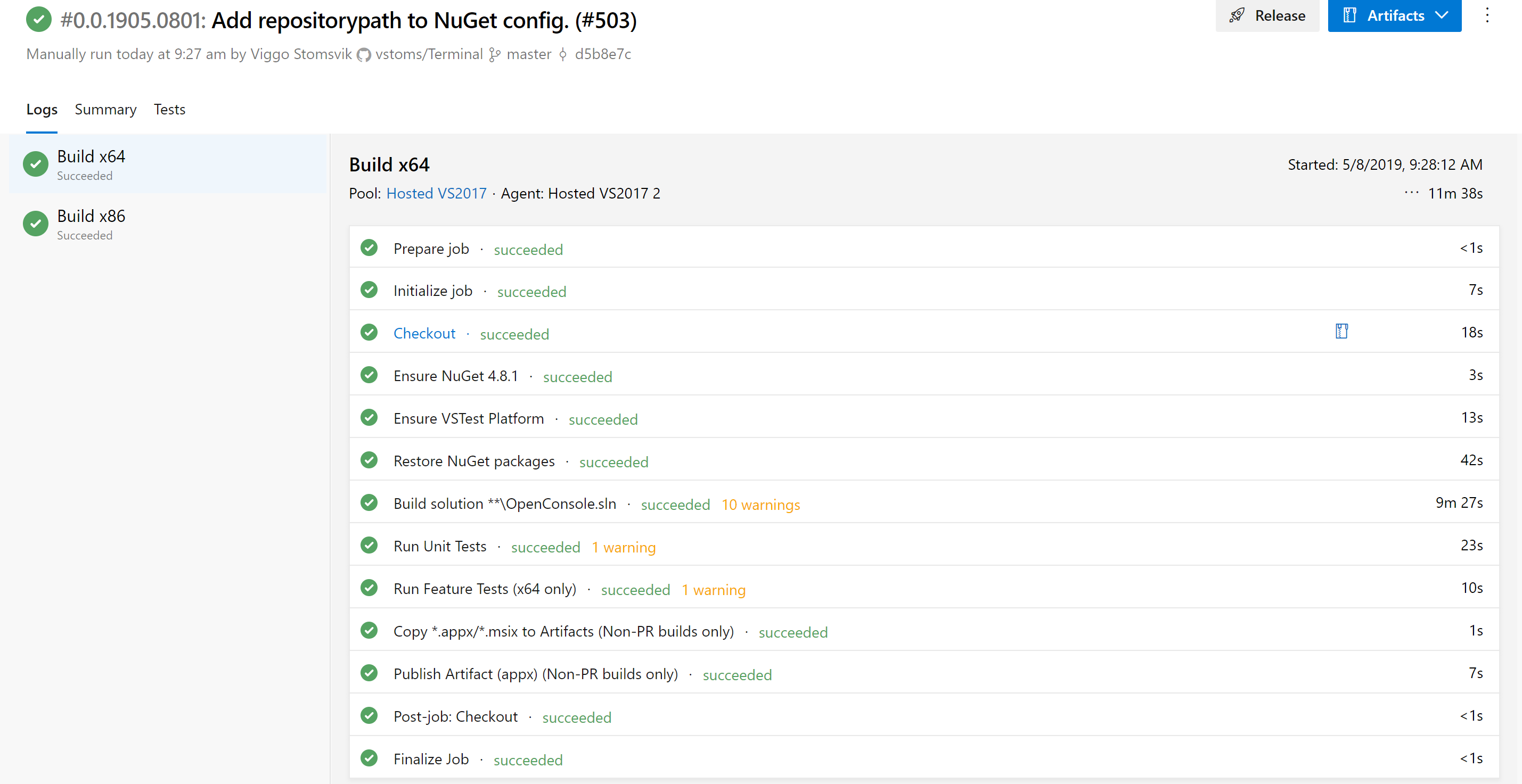The image size is (1522, 784).
Task: Click the rocket icon on Release button
Action: pos(1237,15)
